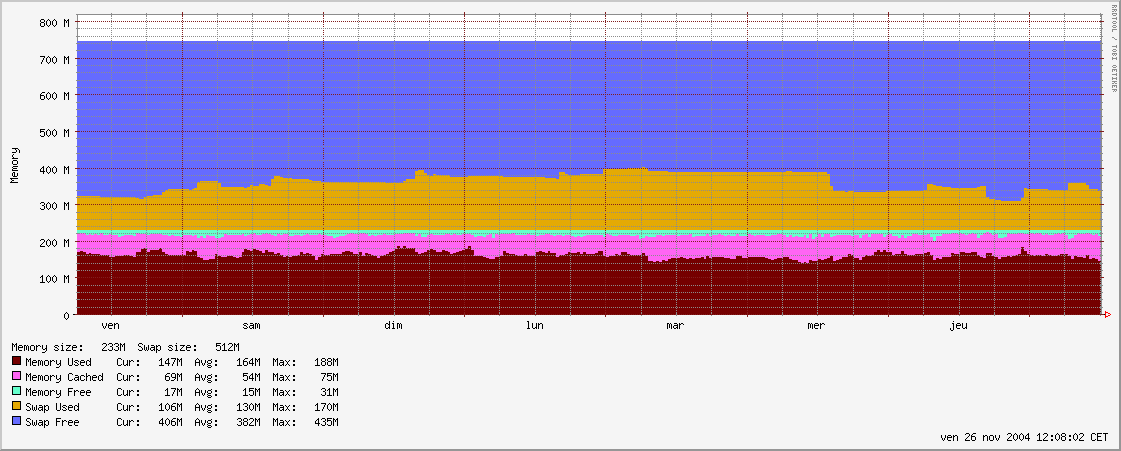This screenshot has width=1121, height=451.
Task: Click the Memory Used Avg value 164M
Action: [248, 362]
